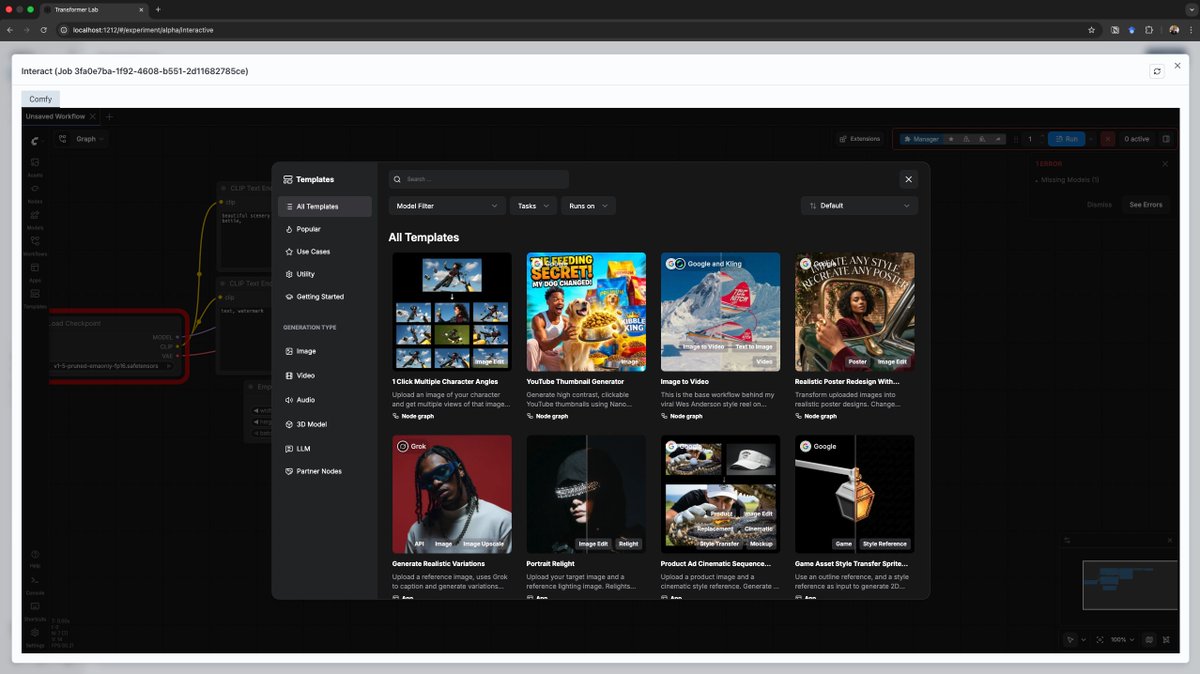Click the ComfyUI logo menu
This screenshot has width=1200, height=674.
click(35, 142)
